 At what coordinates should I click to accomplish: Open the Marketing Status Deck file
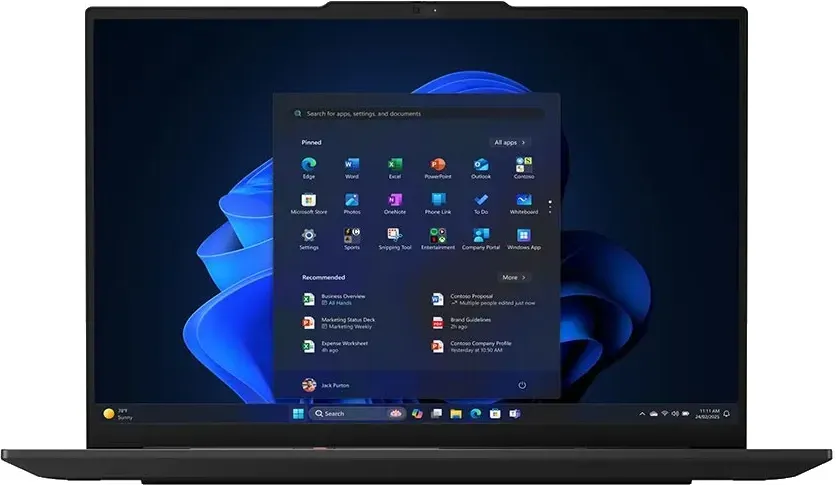tap(339, 323)
